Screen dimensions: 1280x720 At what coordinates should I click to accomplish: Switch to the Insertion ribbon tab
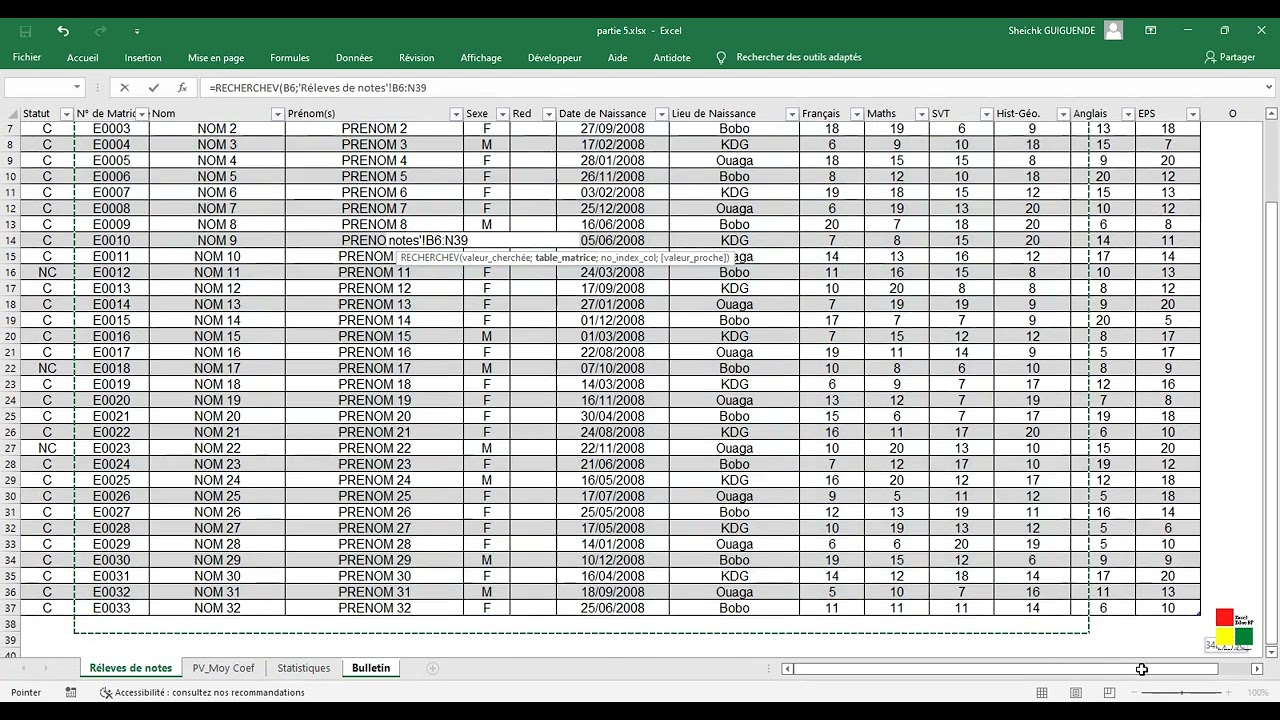coord(143,57)
